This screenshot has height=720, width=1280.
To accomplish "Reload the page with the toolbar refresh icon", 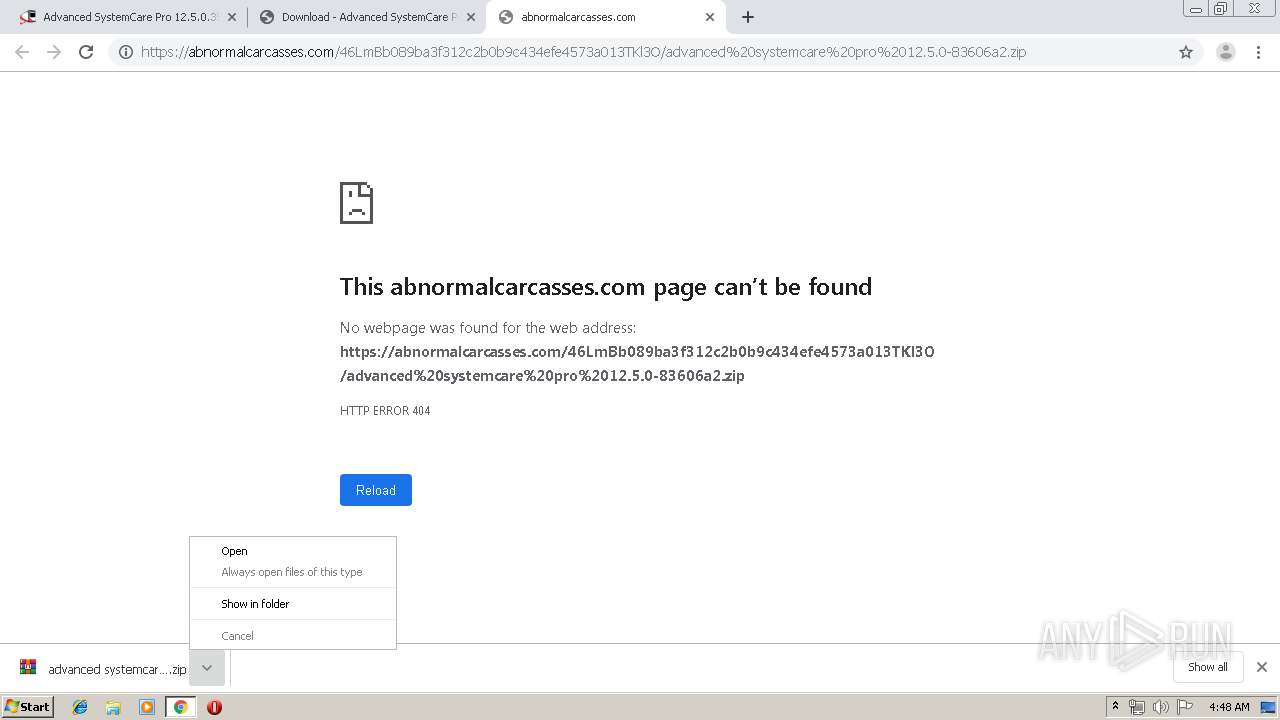I will click(x=86, y=52).
